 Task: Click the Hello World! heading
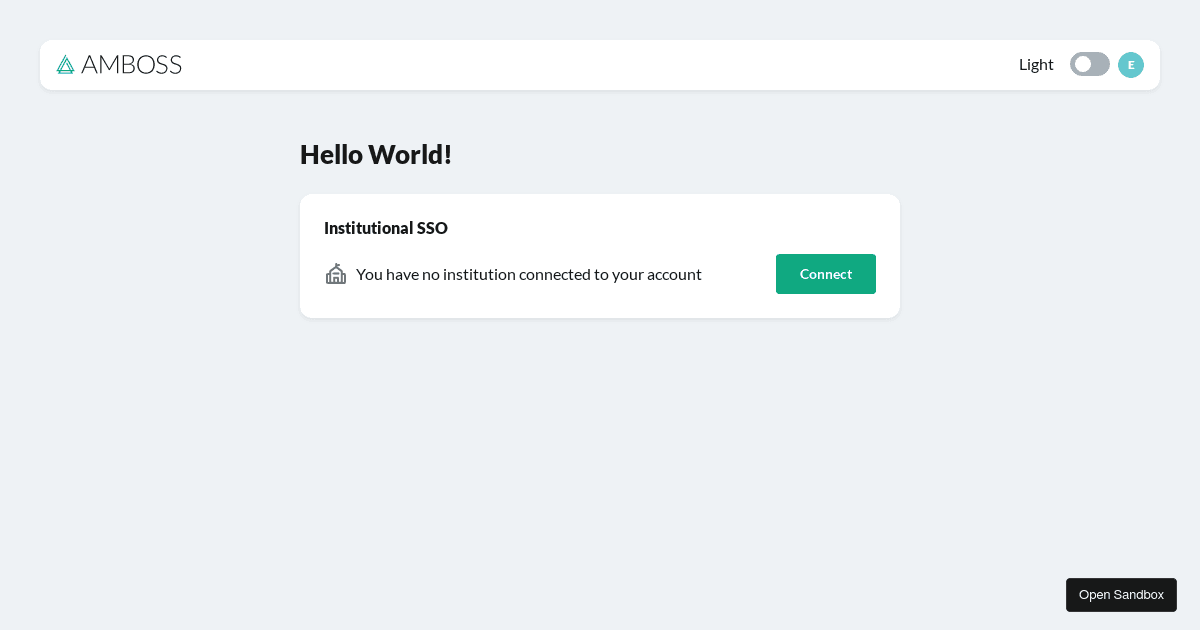376,155
